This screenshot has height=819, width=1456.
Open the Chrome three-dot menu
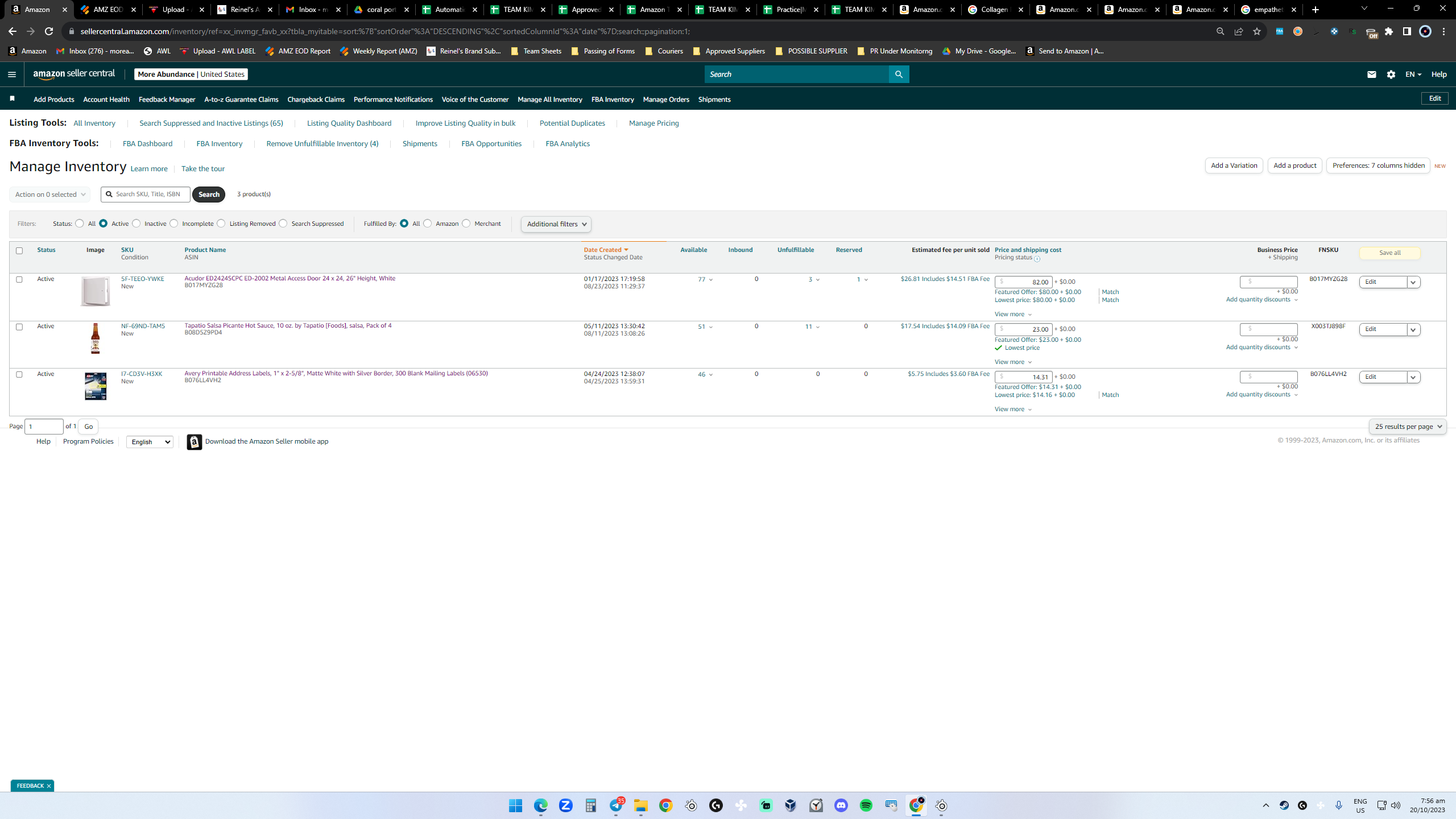1444,31
